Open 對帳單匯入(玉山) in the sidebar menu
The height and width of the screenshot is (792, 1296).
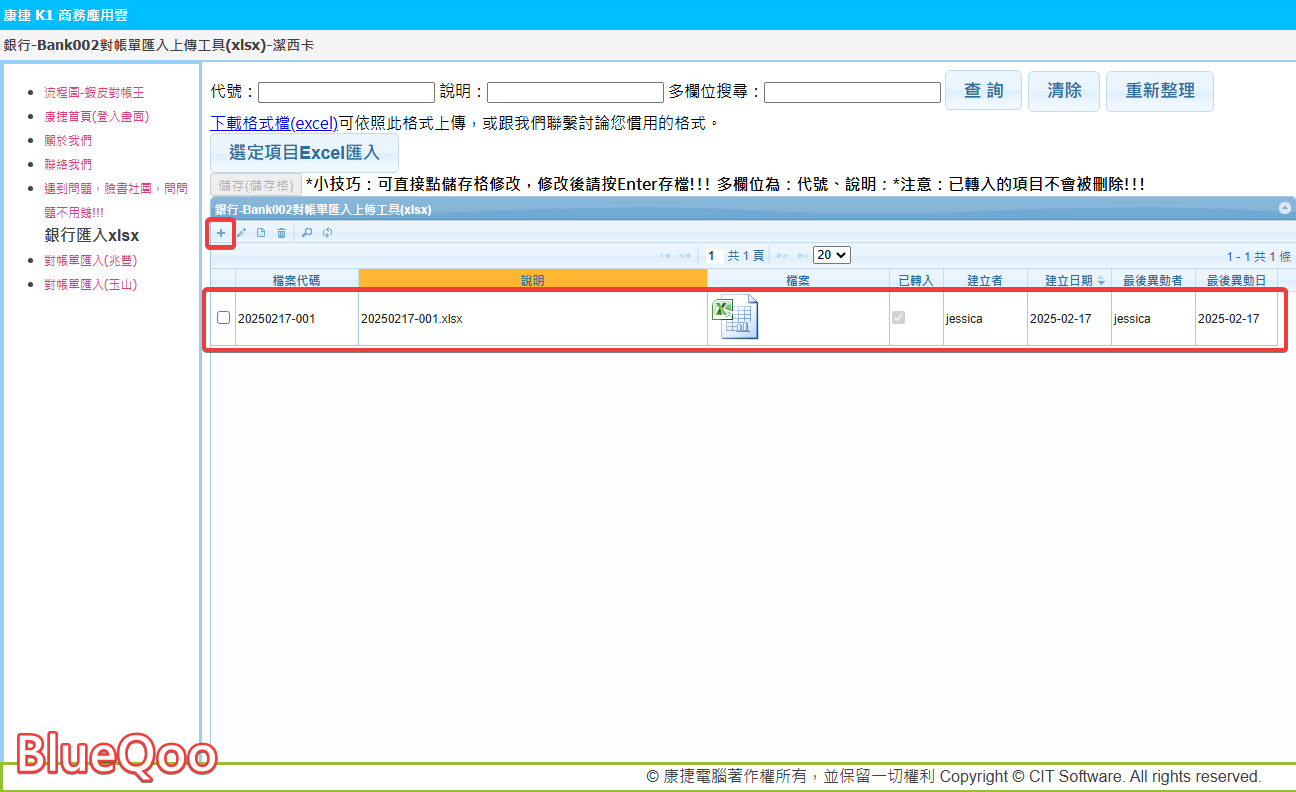[x=90, y=285]
